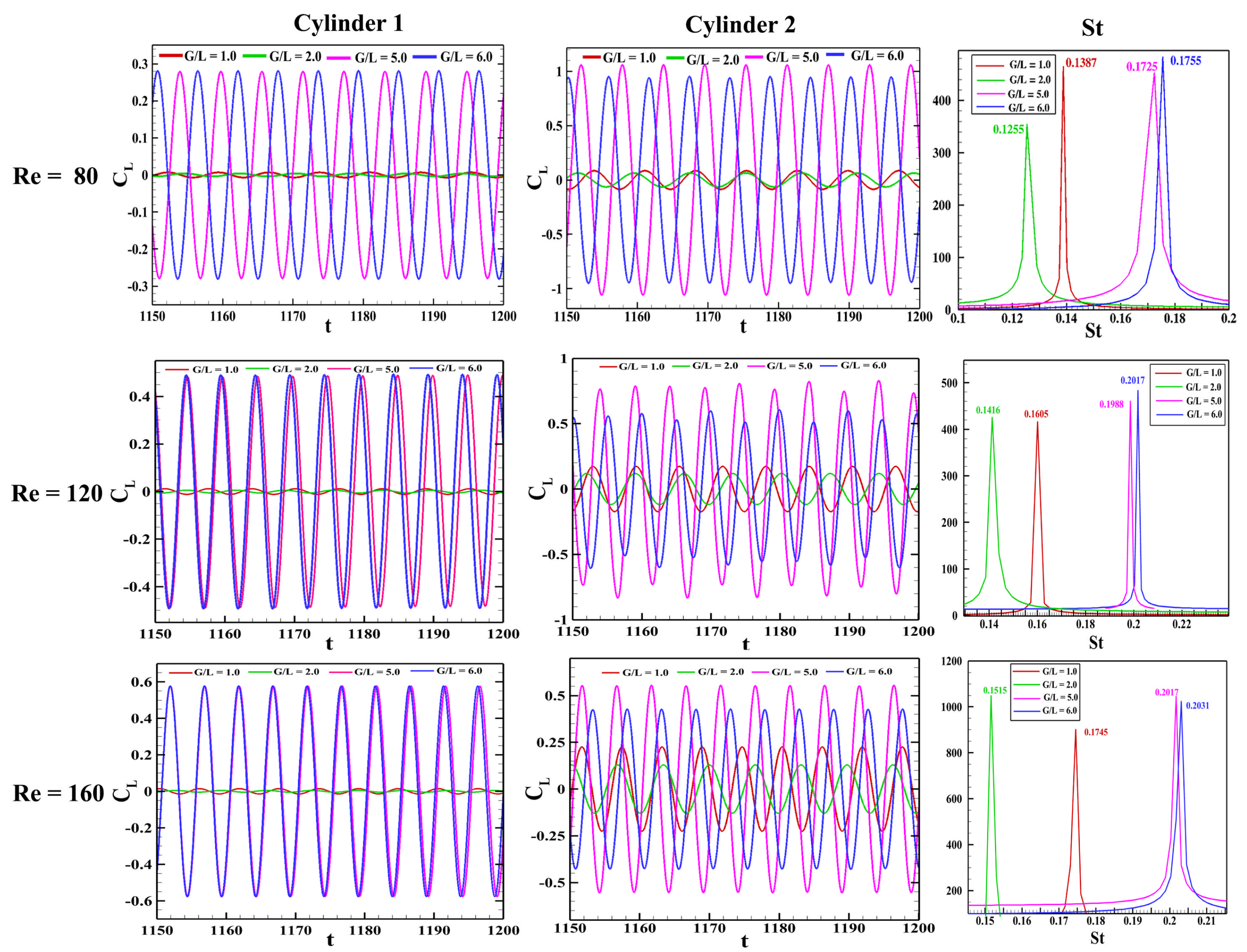
Task: Select the blue peak label 0.1755
Action: point(1185,61)
